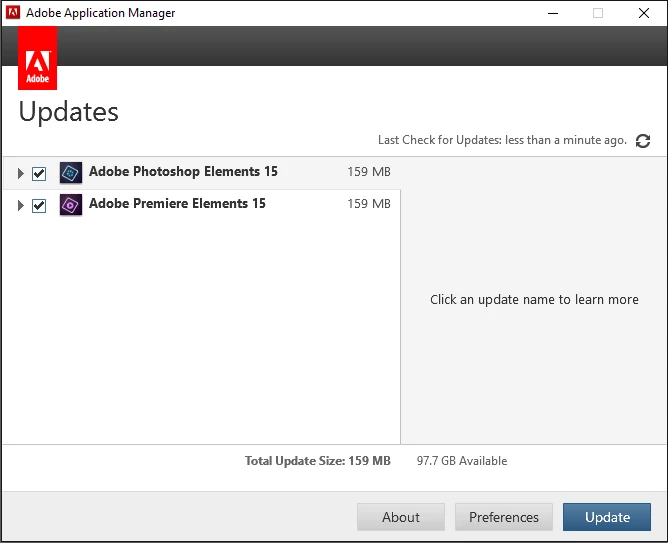Click 'Click an update name to learn more'

tap(534, 299)
